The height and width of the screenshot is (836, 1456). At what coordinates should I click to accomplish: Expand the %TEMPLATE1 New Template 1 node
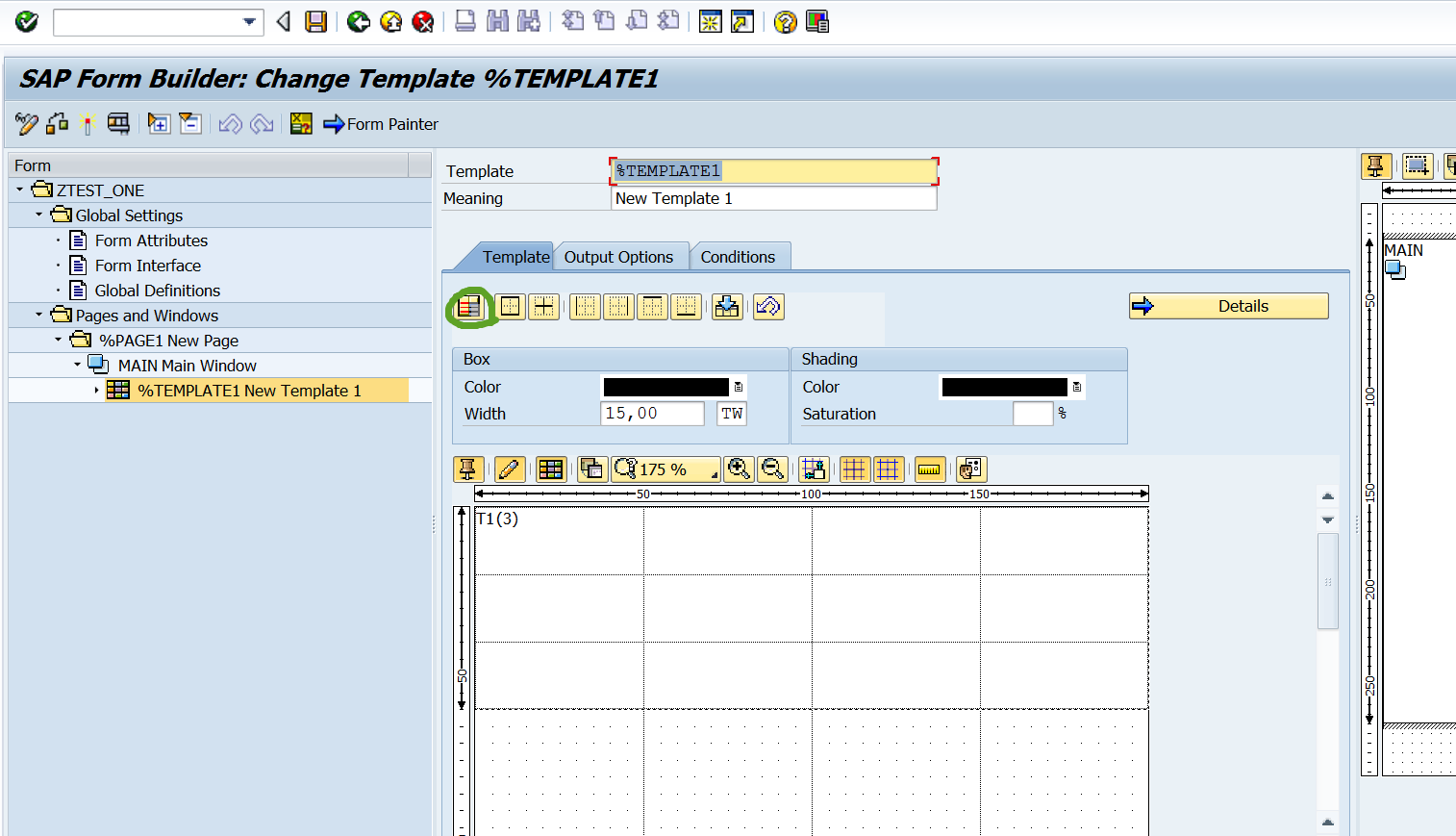[95, 390]
